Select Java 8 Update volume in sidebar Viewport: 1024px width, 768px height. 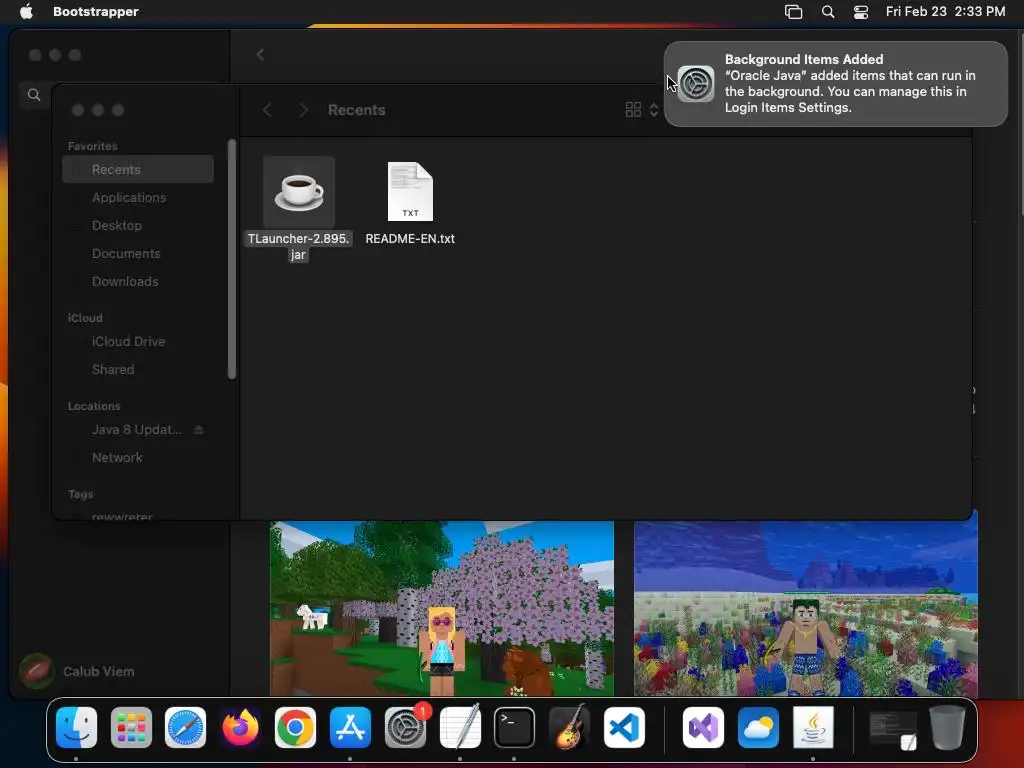136,430
